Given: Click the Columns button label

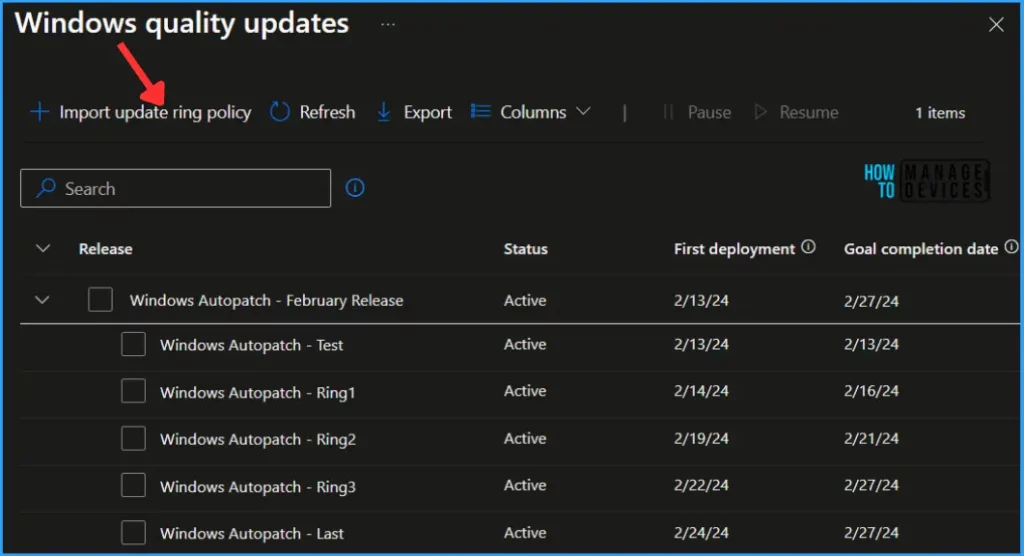Looking at the screenshot, I should (x=533, y=112).
